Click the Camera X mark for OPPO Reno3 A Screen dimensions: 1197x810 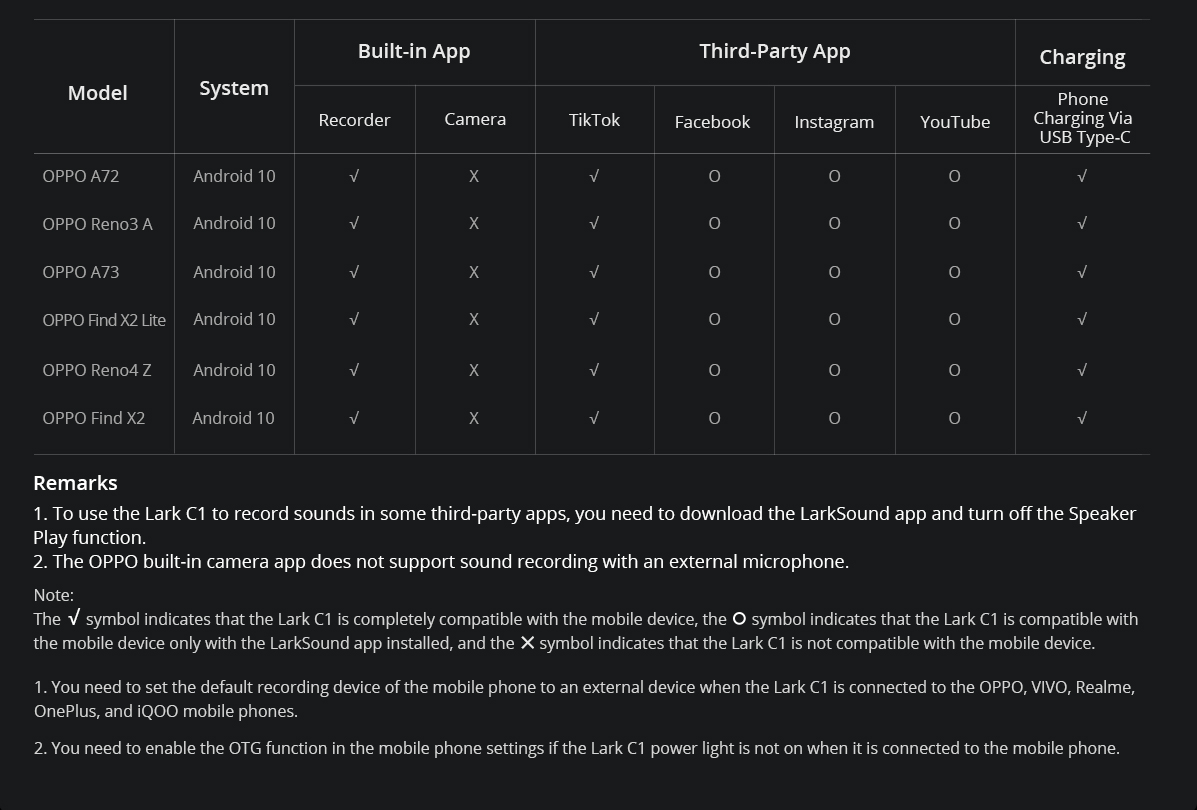[x=474, y=224]
